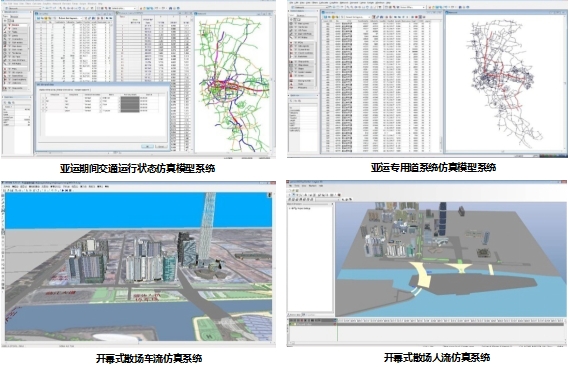Click Cancel in the top-left screenshot's dialog

click(x=161, y=146)
